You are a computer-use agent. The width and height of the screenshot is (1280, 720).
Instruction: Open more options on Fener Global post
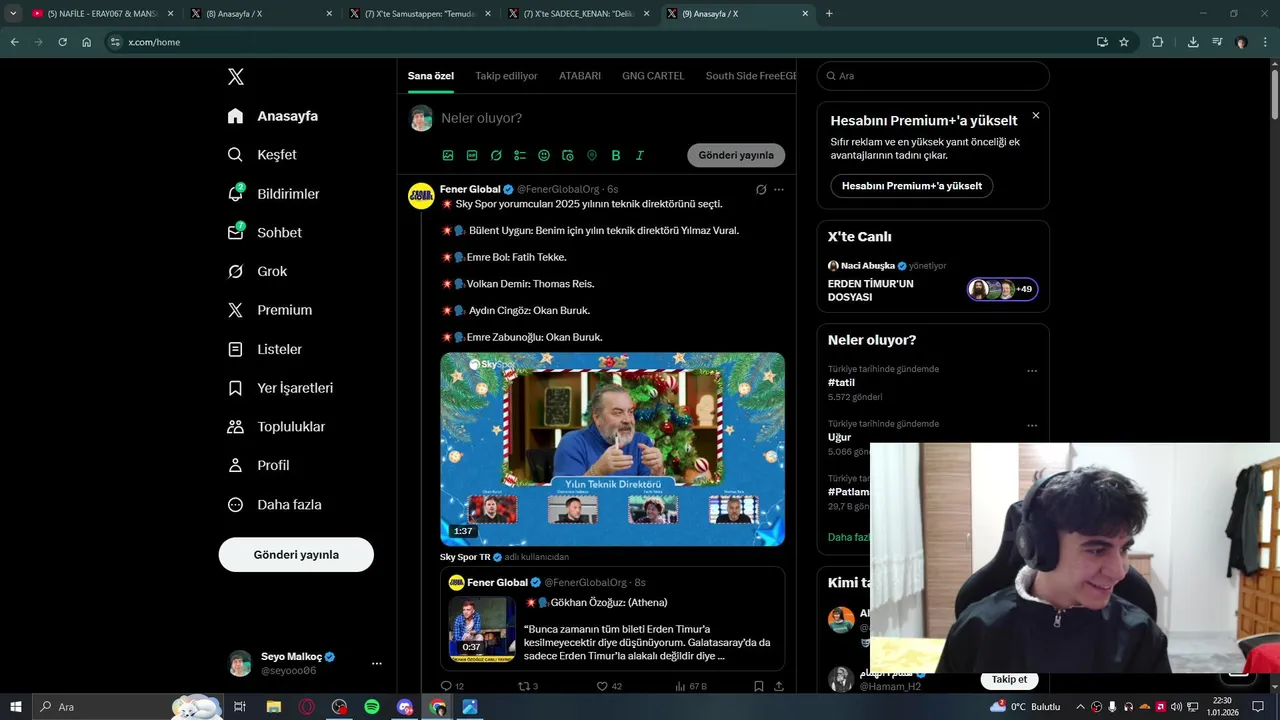coord(779,189)
